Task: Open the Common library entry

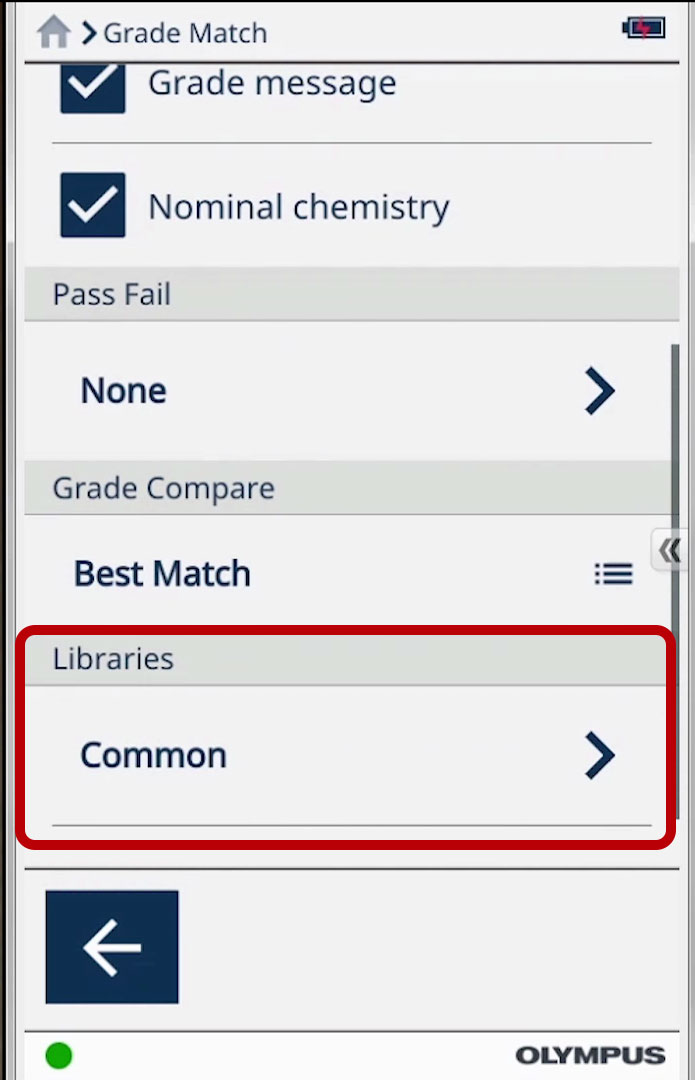Action: pos(153,755)
